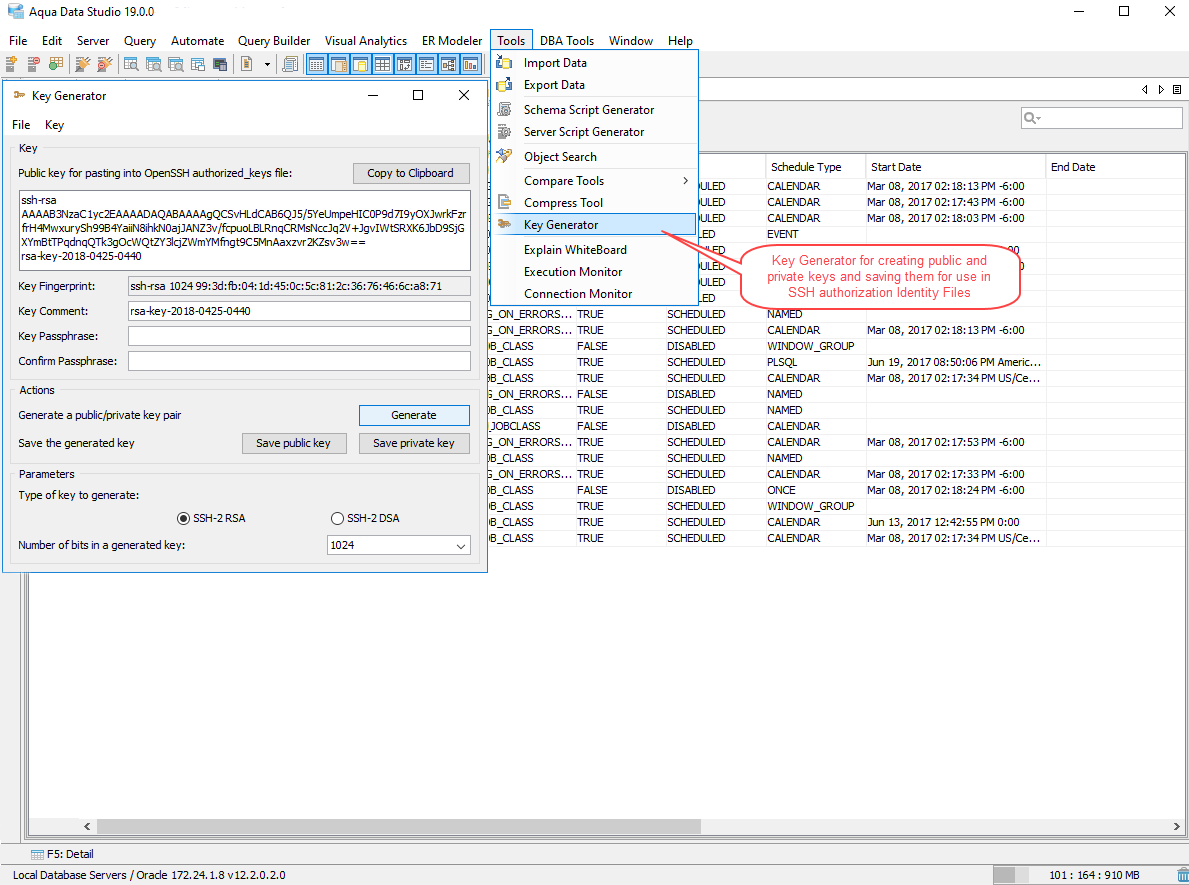Toggle the plain table grid view icon
The width and height of the screenshot is (1189, 885).
pos(382,64)
